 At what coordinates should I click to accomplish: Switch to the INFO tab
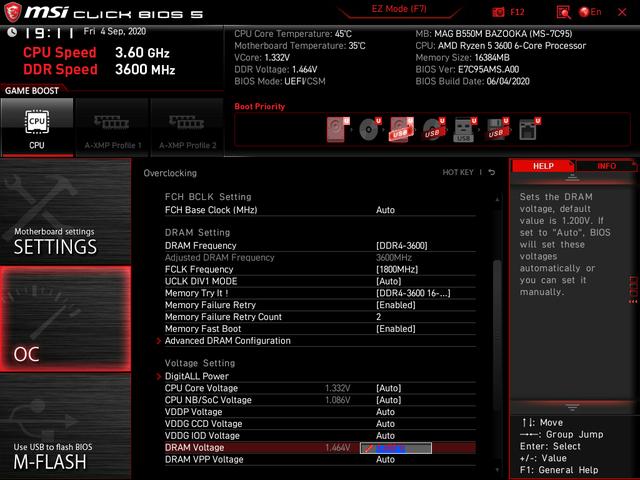click(607, 166)
